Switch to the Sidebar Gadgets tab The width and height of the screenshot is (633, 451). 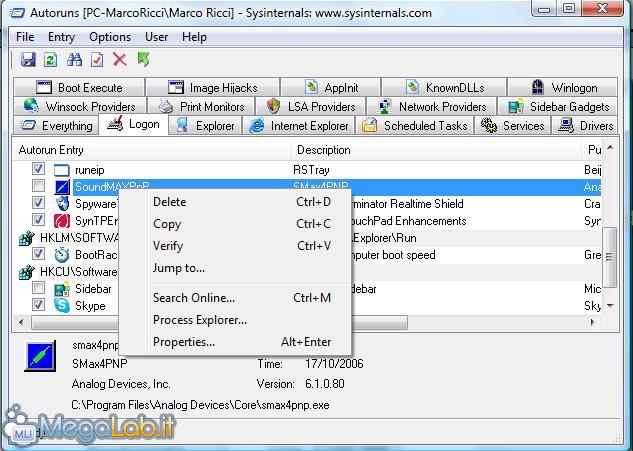pos(558,107)
